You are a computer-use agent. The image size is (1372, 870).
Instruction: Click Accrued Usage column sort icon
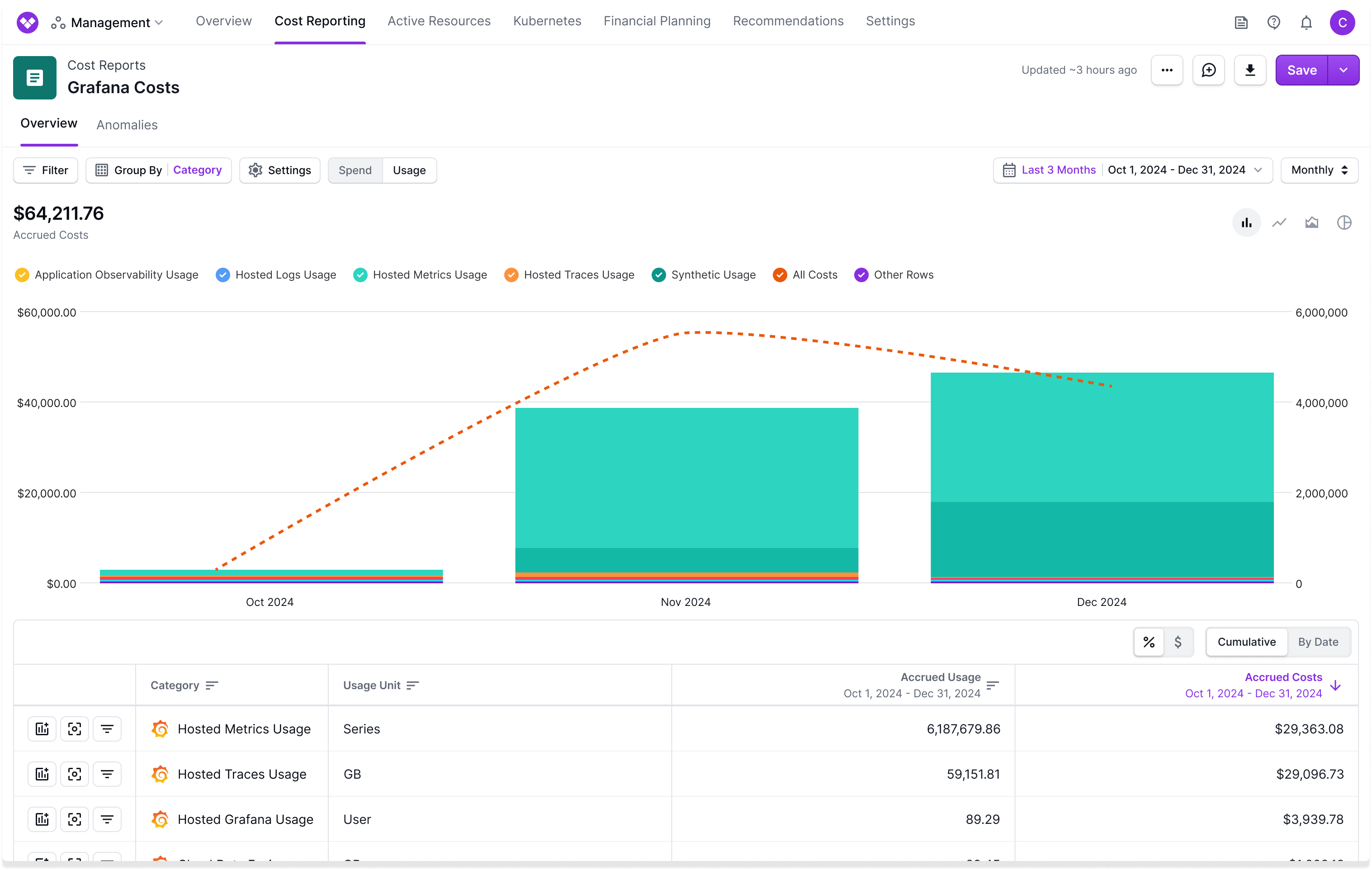tap(993, 686)
